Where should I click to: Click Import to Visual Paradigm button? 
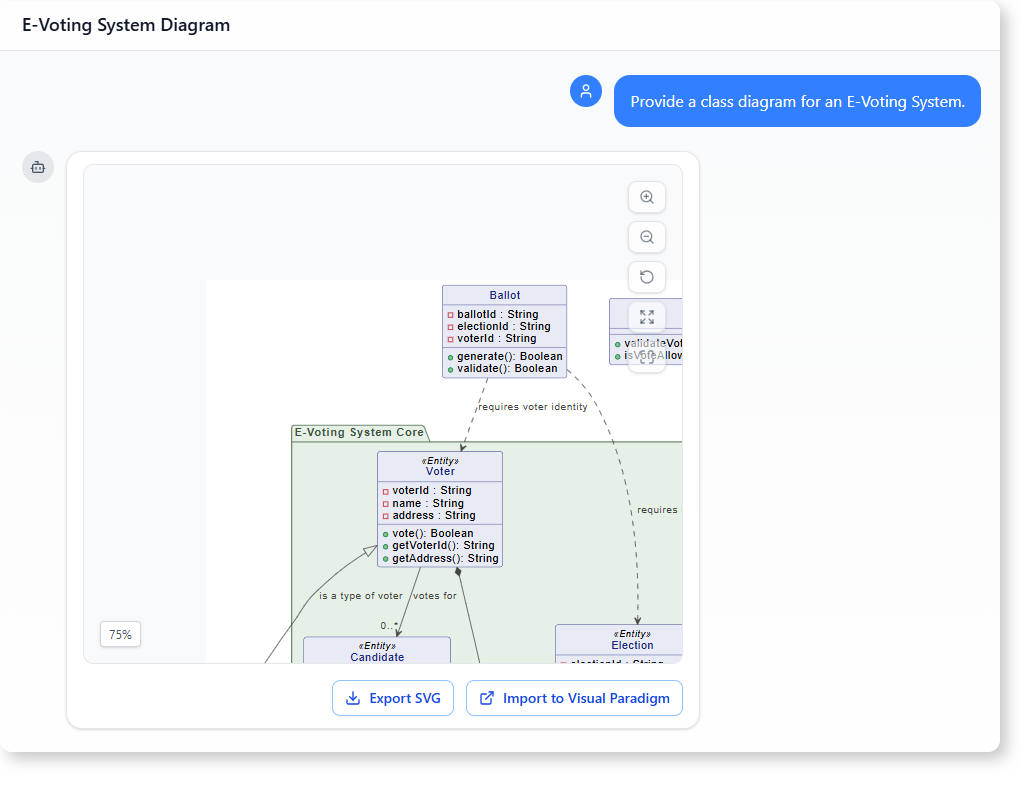(x=574, y=698)
